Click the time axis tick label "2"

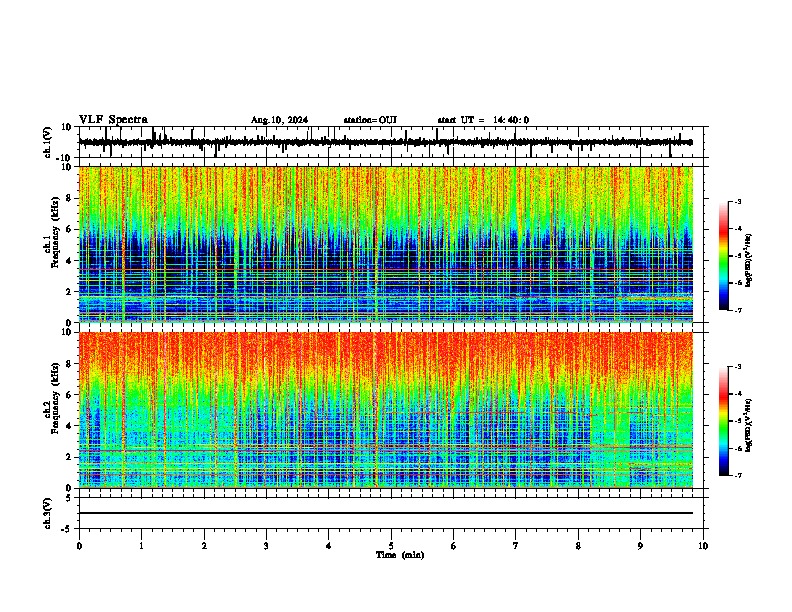click(x=204, y=546)
